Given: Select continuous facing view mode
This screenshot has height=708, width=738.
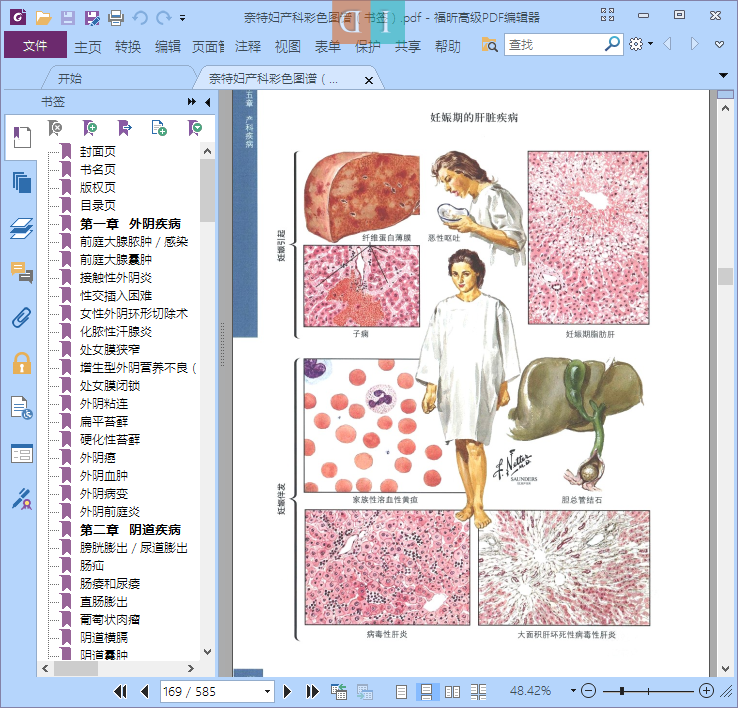Looking at the screenshot, I should pos(479,692).
